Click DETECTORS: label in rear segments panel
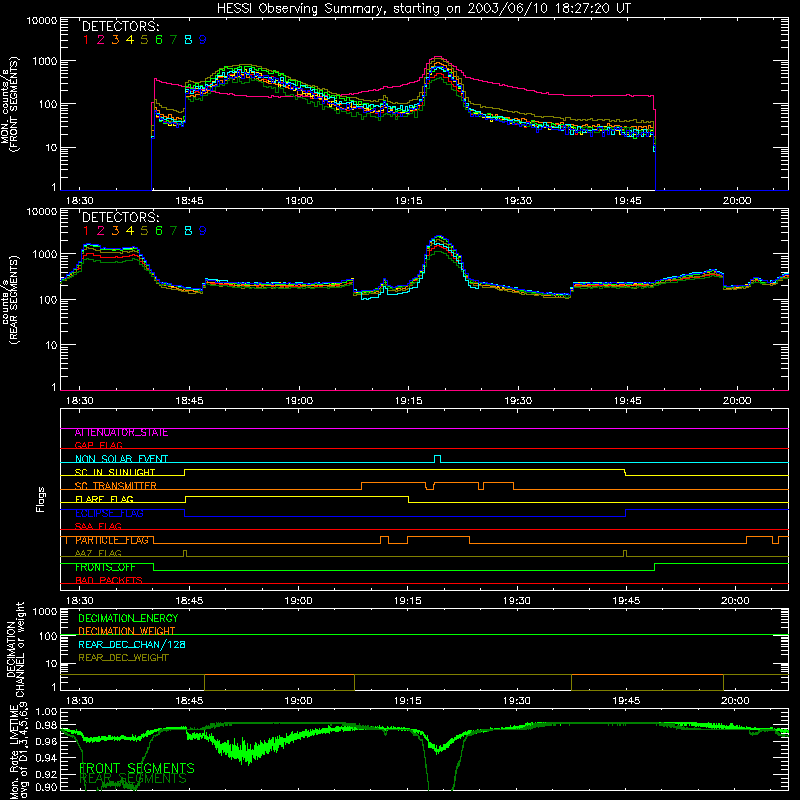This screenshot has height=800, width=800. 120,217
